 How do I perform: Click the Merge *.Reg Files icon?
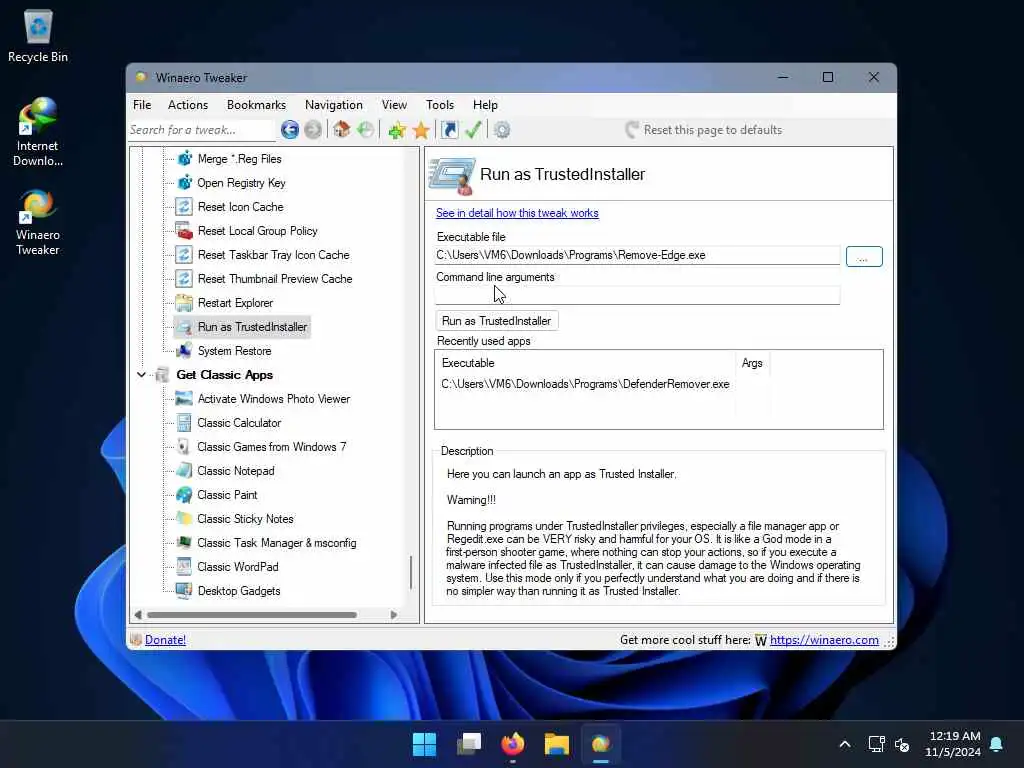(185, 159)
